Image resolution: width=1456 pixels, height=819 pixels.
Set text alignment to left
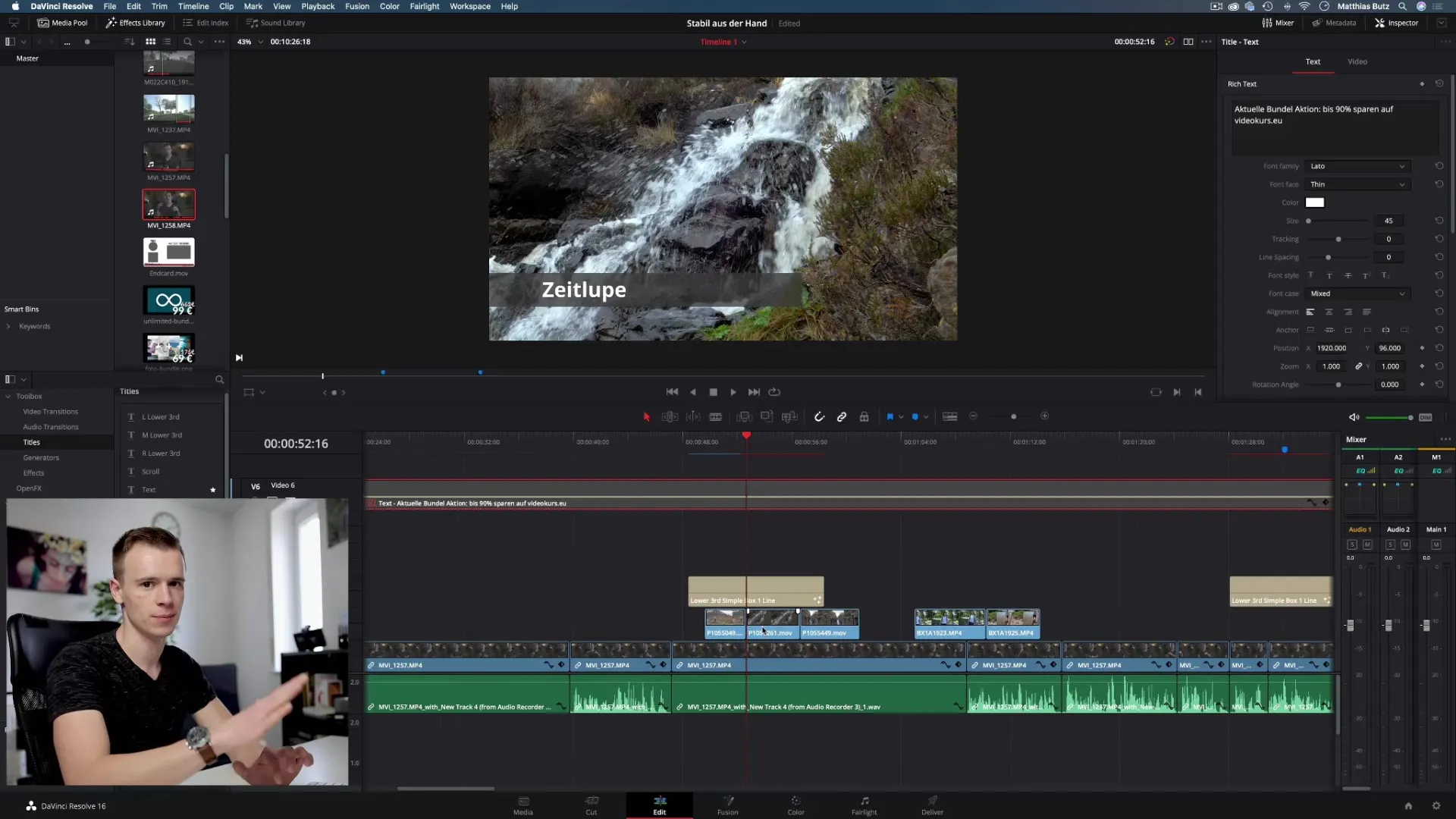coord(1310,312)
